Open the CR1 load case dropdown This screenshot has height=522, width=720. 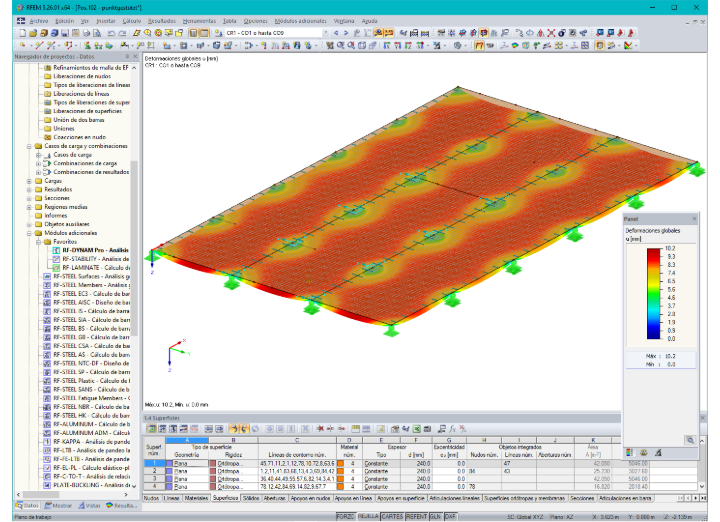325,33
